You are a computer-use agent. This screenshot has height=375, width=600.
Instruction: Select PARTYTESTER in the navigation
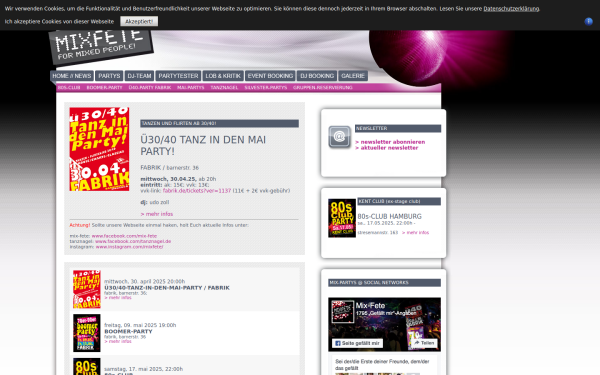pos(178,76)
